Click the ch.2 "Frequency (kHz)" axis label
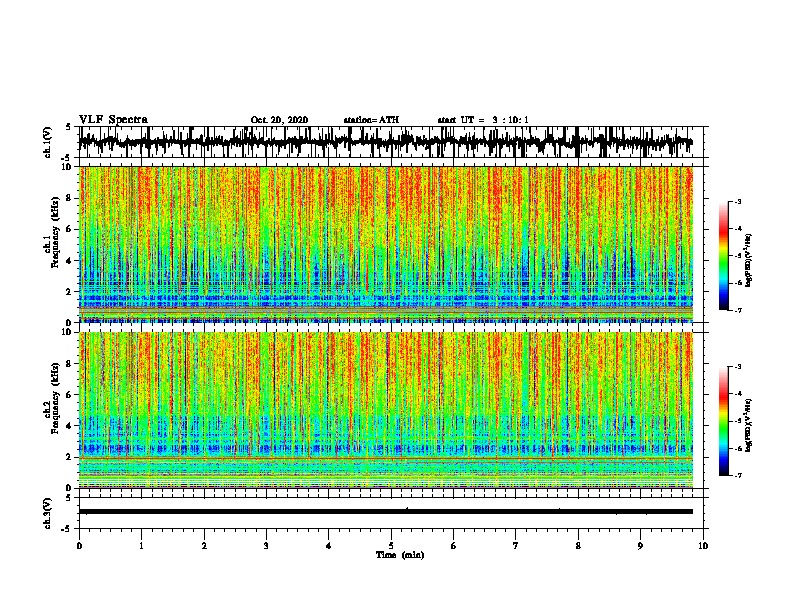Image resolution: width=792 pixels, height=612 pixels. 55,398
